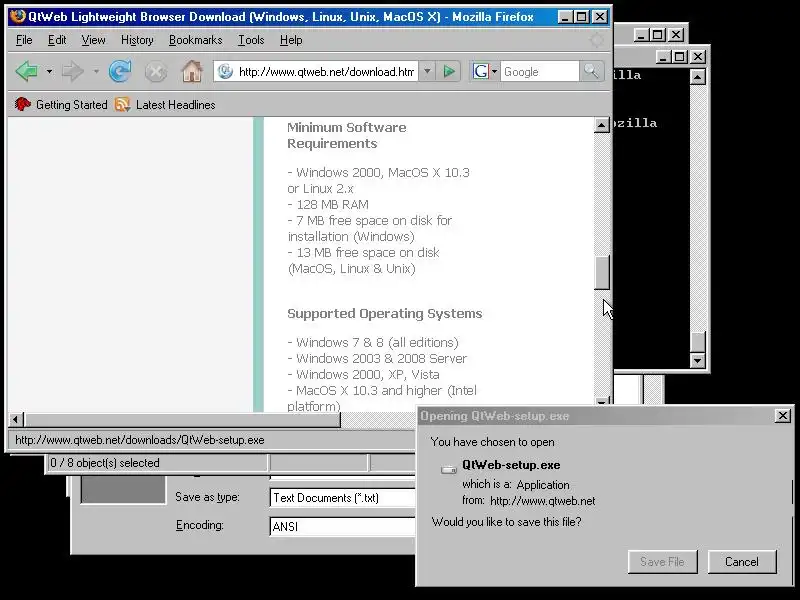Click the page vertical scrollbar thumb
The image size is (800, 600).
pos(602,272)
